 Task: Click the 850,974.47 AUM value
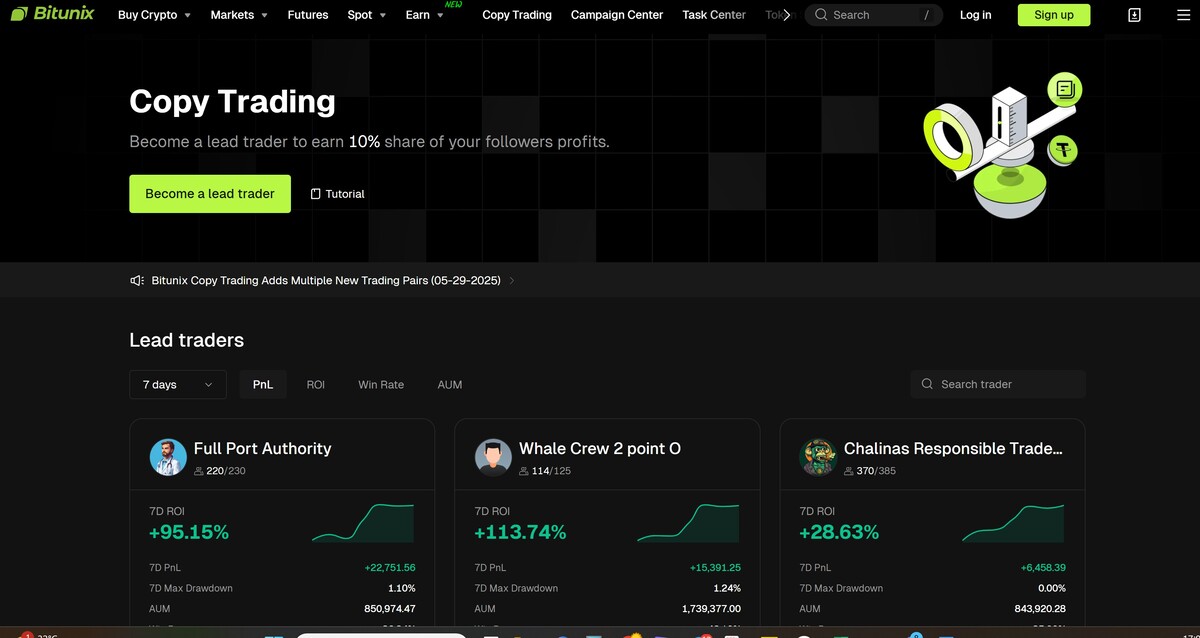pos(390,609)
